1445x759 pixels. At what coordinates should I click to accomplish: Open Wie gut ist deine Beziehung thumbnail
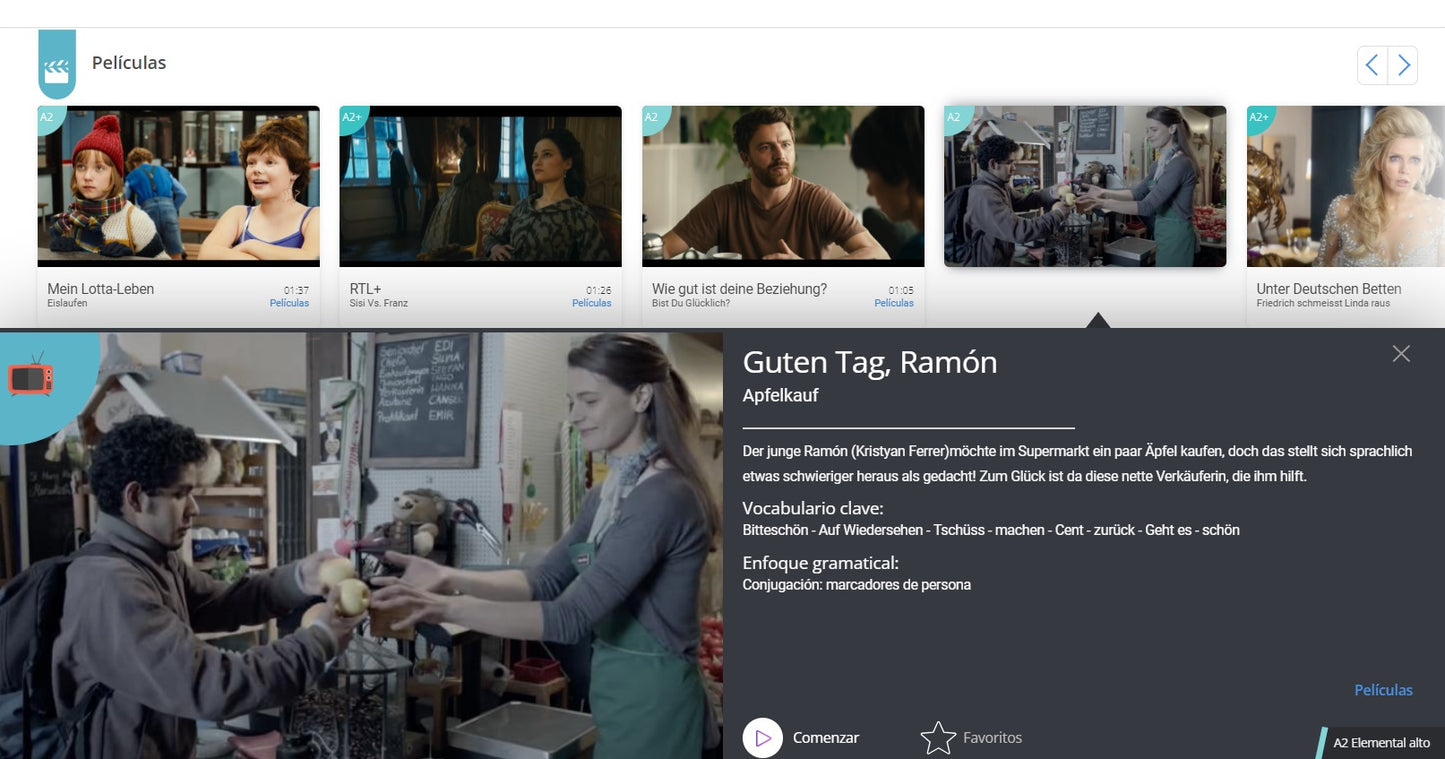(x=783, y=186)
